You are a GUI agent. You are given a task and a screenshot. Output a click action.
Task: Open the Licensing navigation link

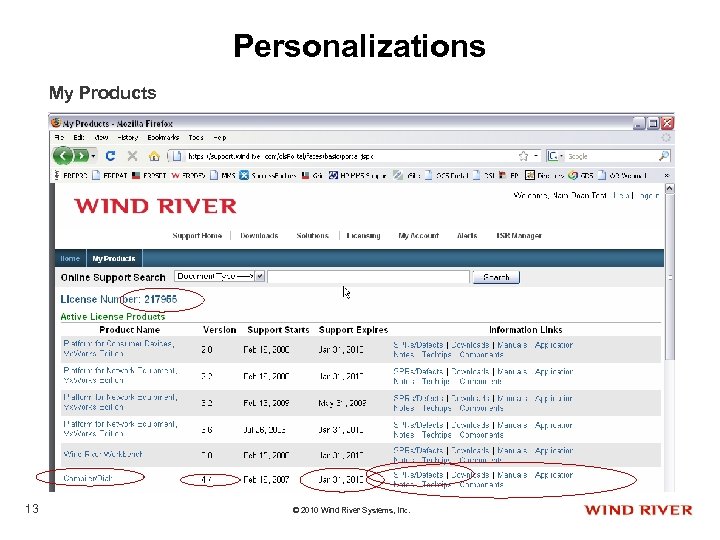pyautogui.click(x=363, y=236)
